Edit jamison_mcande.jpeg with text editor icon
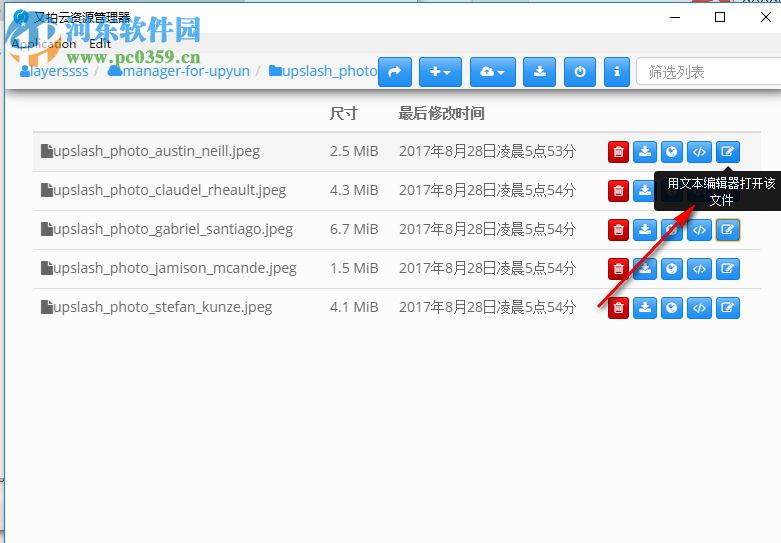The image size is (781, 543). pyautogui.click(x=728, y=269)
